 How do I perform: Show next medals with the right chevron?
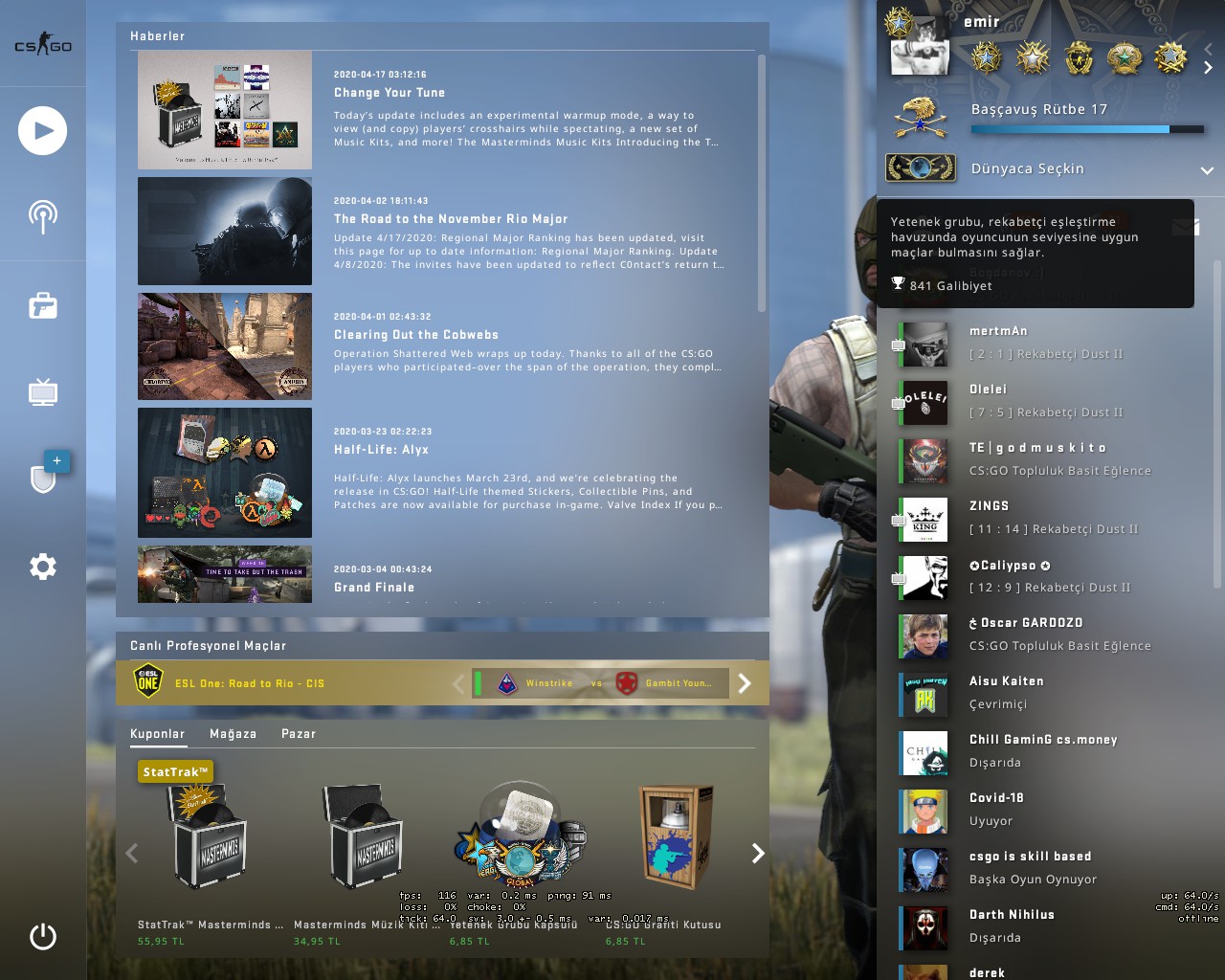tap(1208, 67)
